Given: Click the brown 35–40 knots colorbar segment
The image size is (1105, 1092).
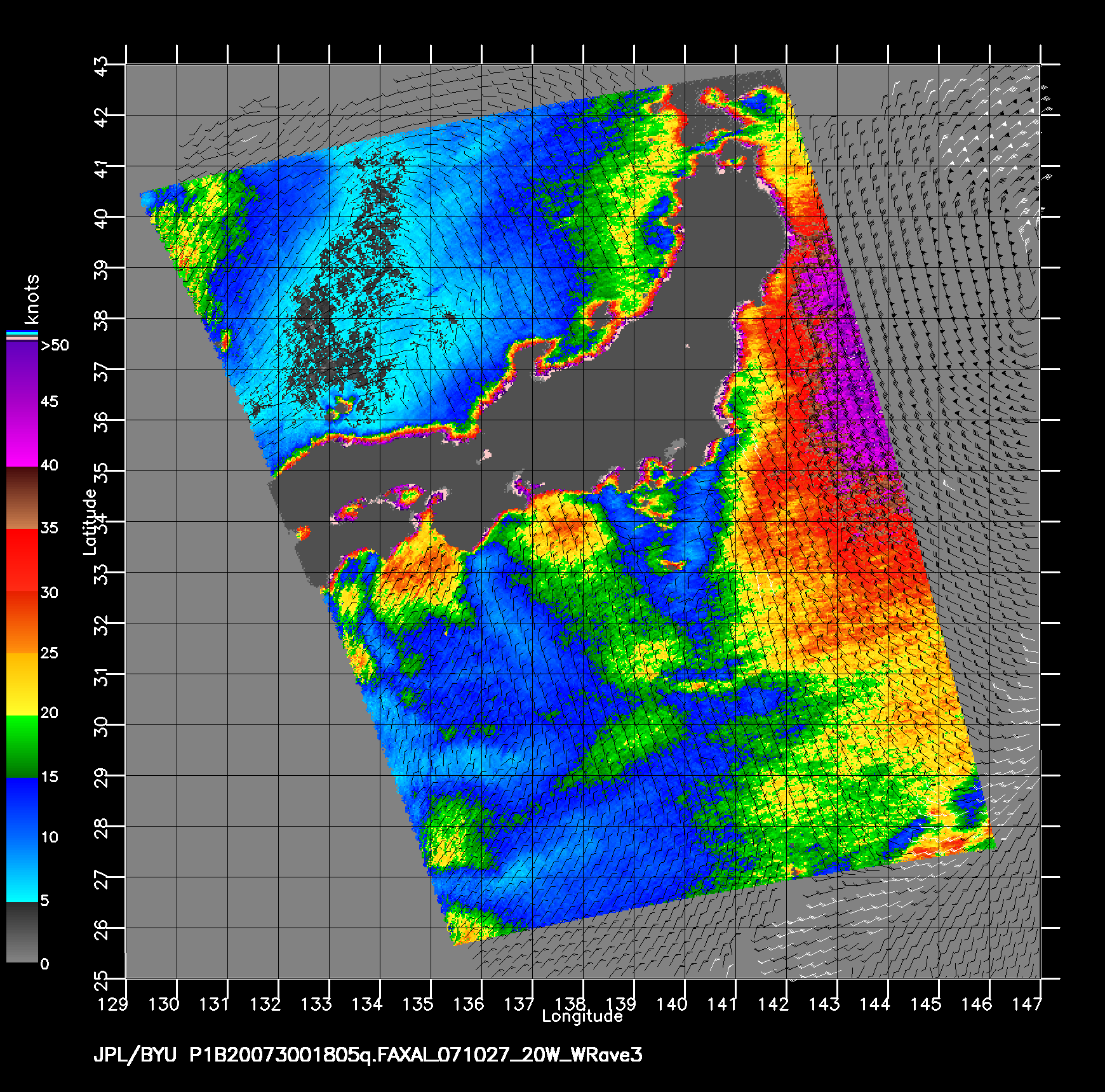Looking at the screenshot, I should (x=22, y=498).
